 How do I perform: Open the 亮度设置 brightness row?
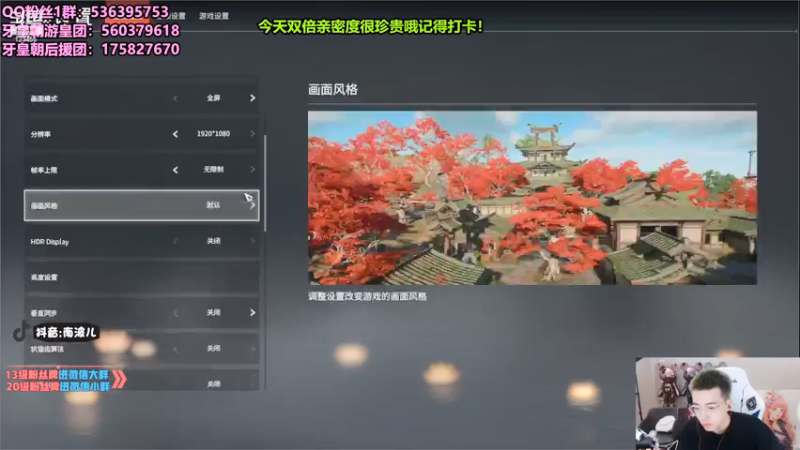141,277
